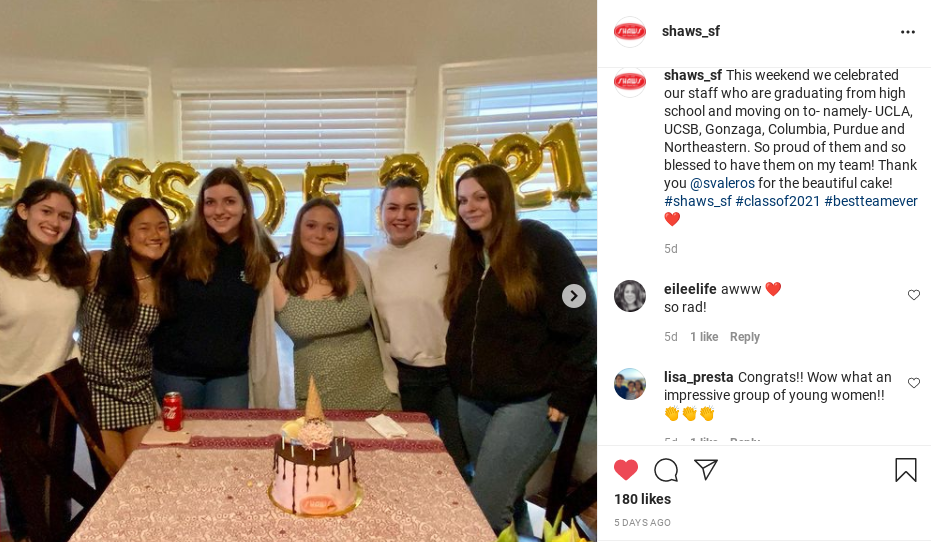Unlike the post with the red heart

[626, 470]
